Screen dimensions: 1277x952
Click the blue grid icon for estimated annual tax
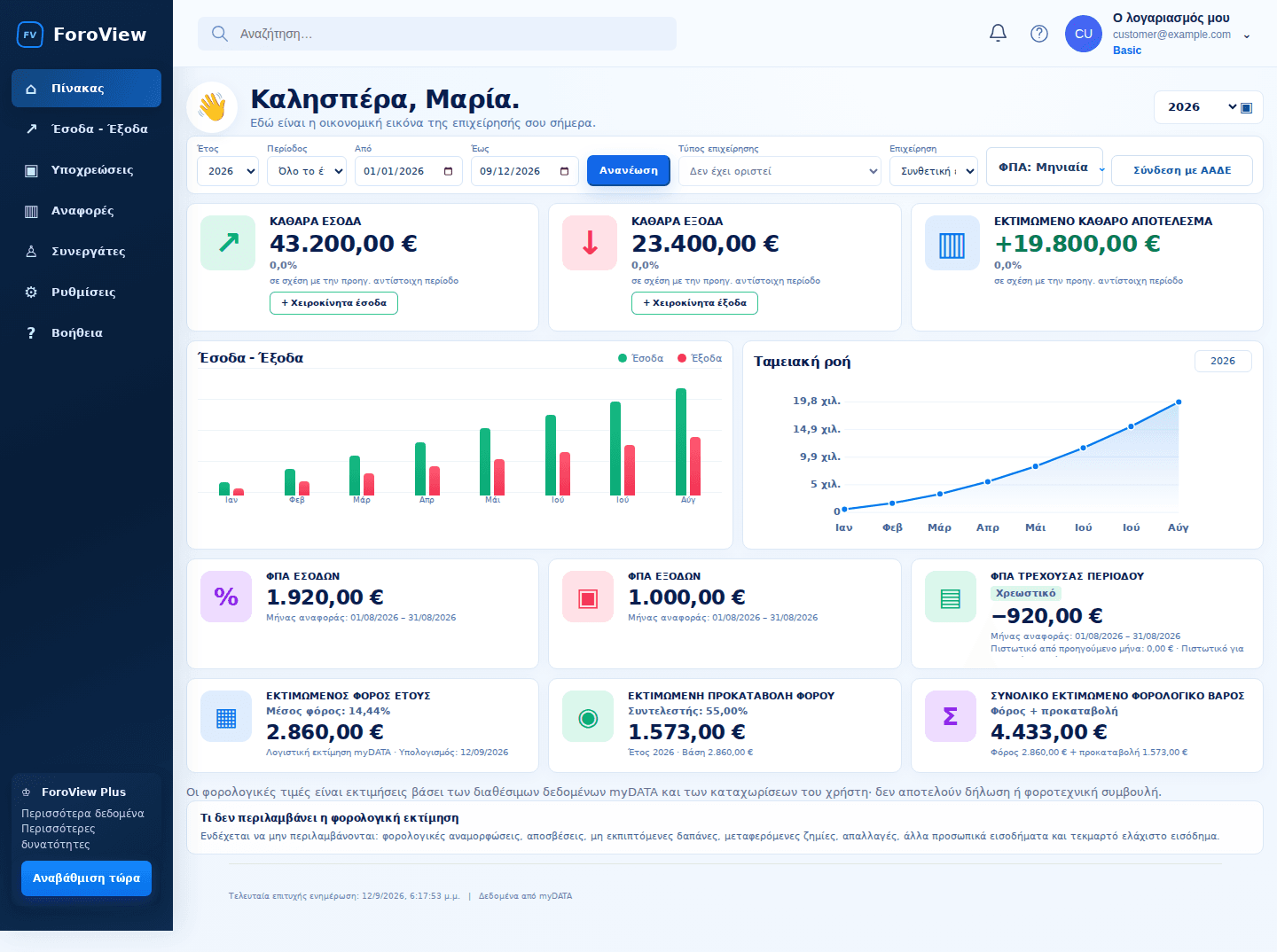(x=226, y=716)
